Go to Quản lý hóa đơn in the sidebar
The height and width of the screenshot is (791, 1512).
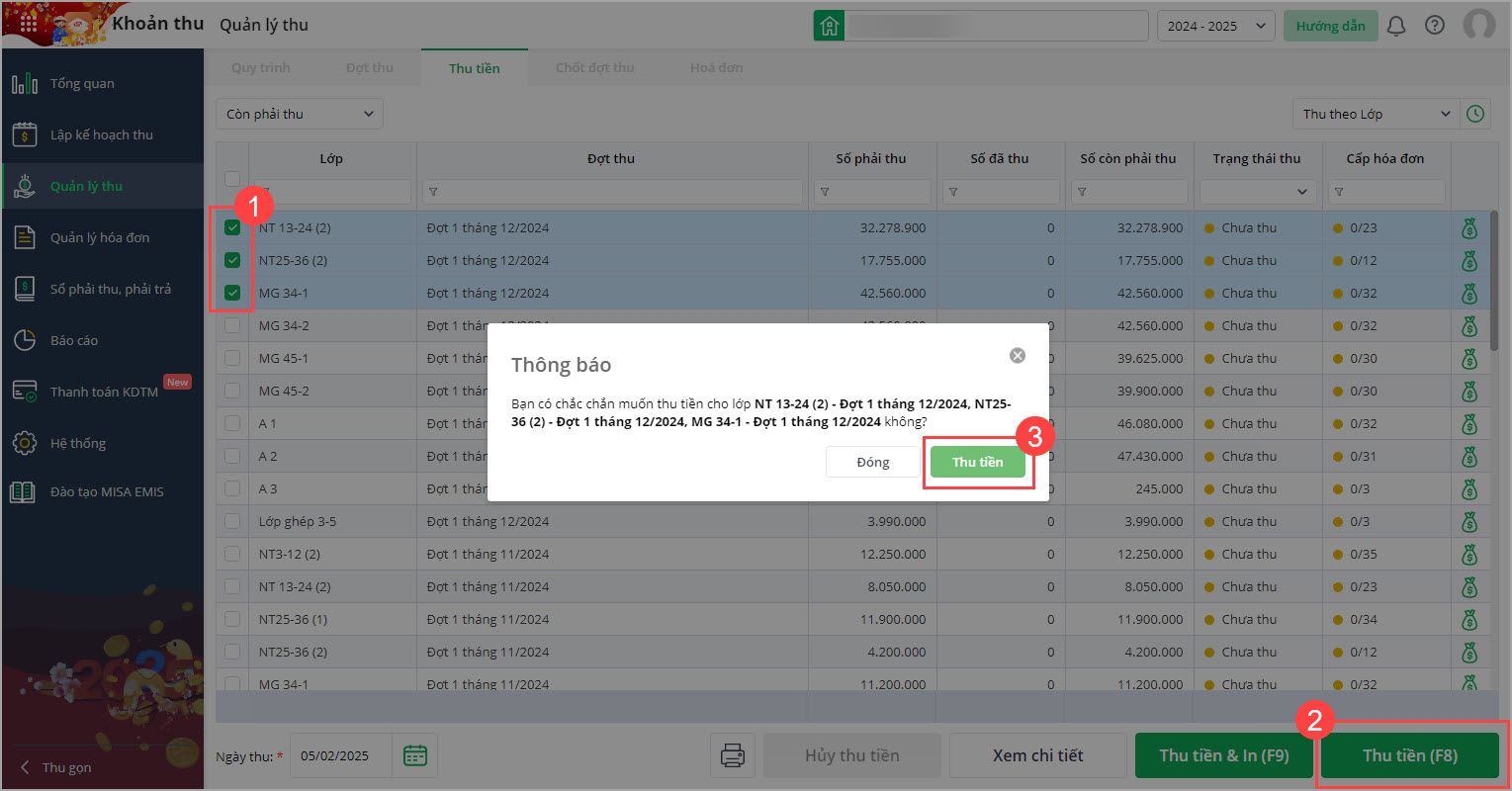tap(102, 238)
